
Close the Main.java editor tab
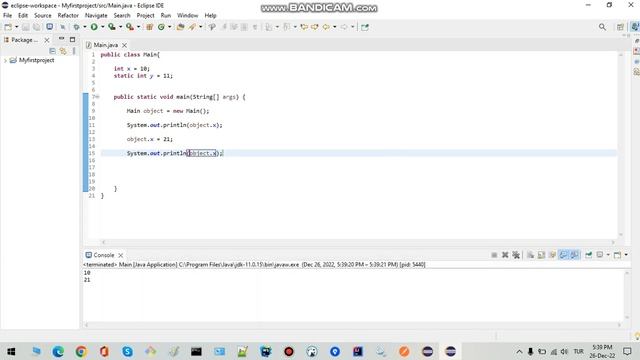[124, 45]
